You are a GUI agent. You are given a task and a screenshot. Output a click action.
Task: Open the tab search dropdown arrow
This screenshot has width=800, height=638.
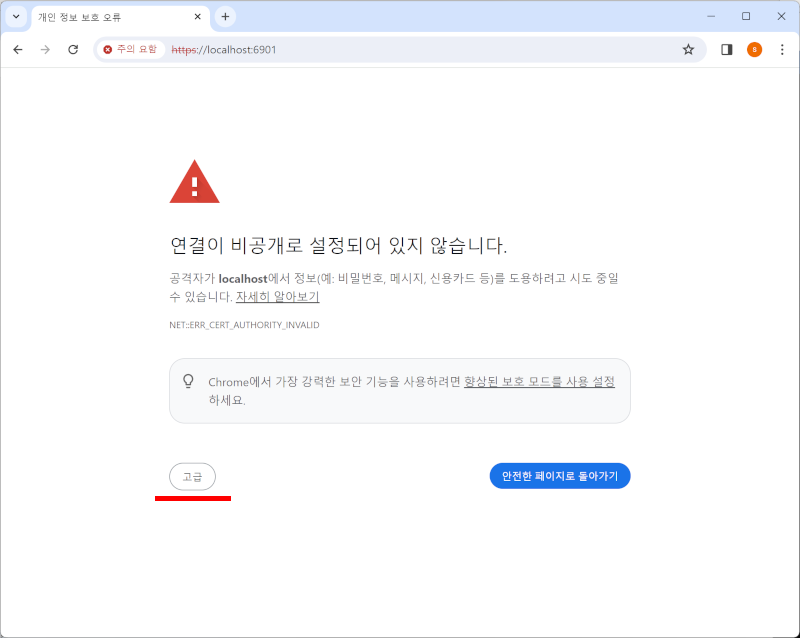16,17
